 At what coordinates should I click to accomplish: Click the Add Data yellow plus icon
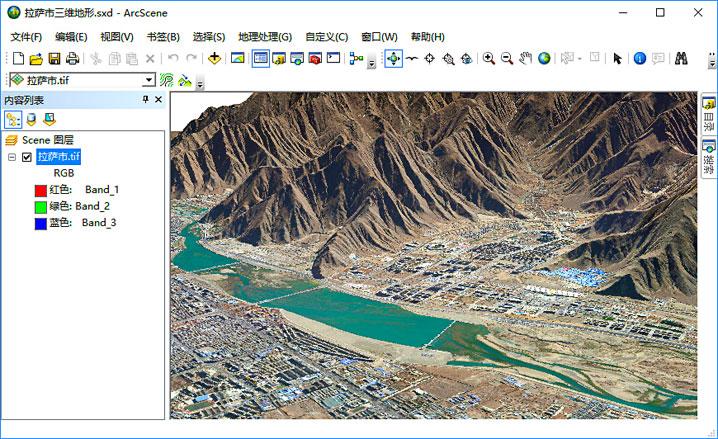(214, 59)
